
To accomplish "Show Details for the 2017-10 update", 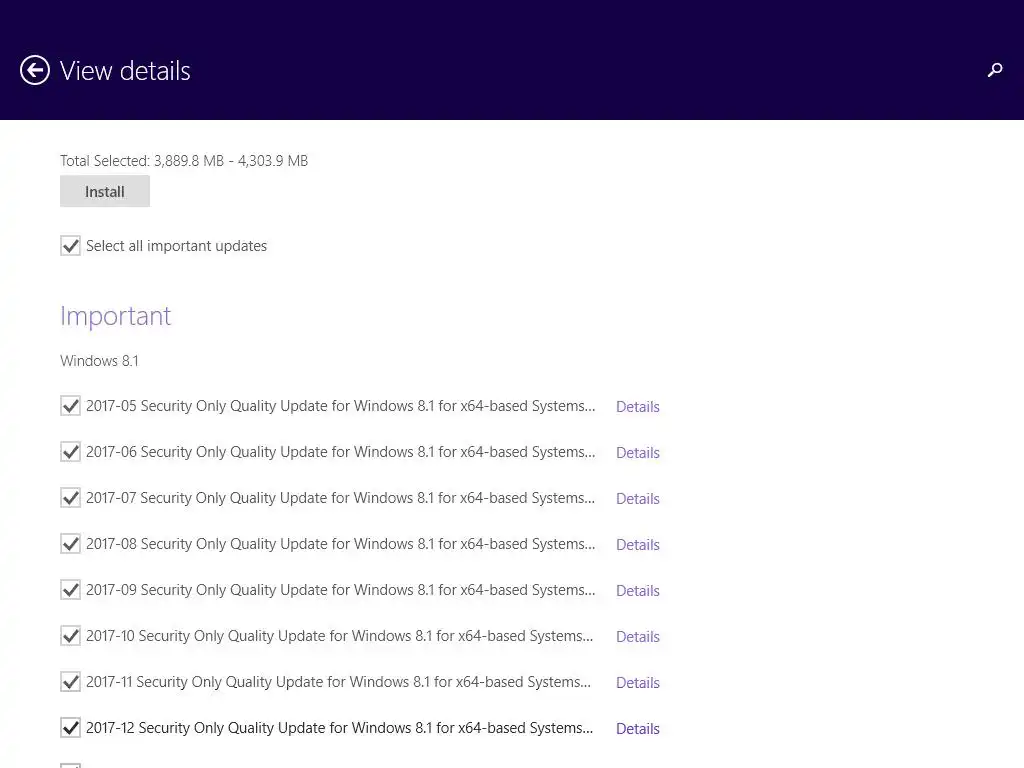I will tap(637, 637).
